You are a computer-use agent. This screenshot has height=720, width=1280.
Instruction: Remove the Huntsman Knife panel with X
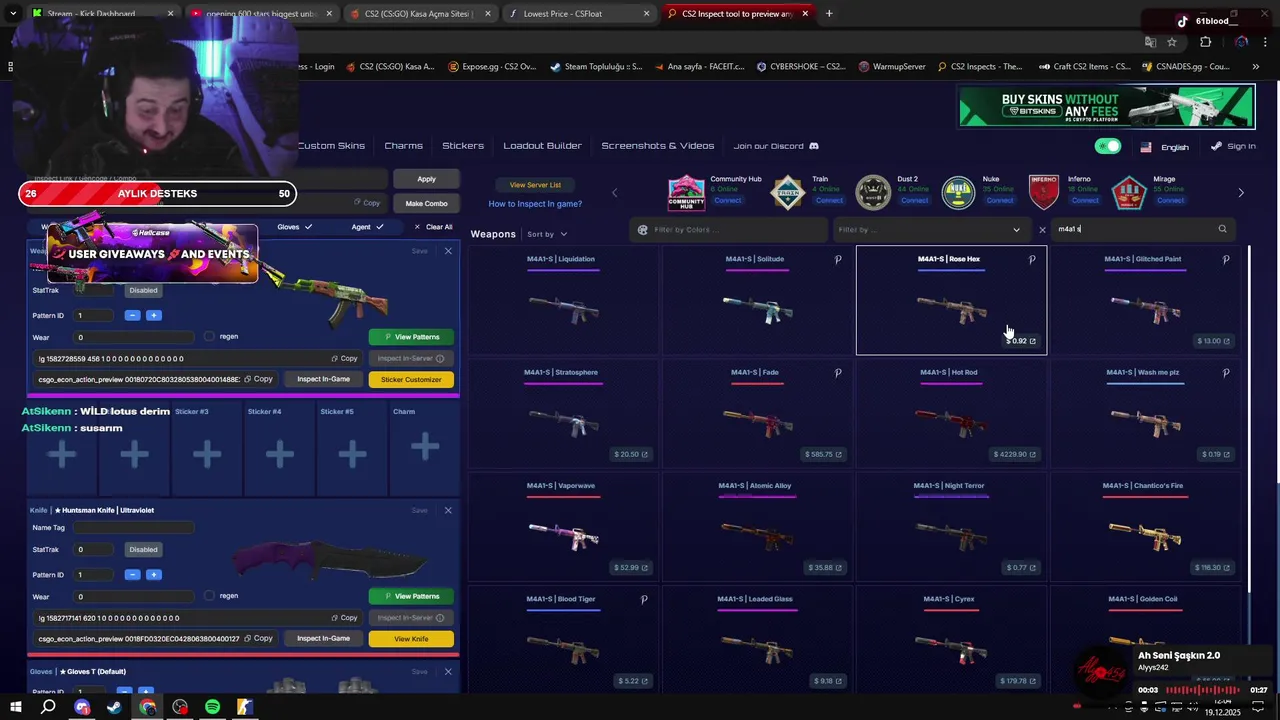point(448,510)
